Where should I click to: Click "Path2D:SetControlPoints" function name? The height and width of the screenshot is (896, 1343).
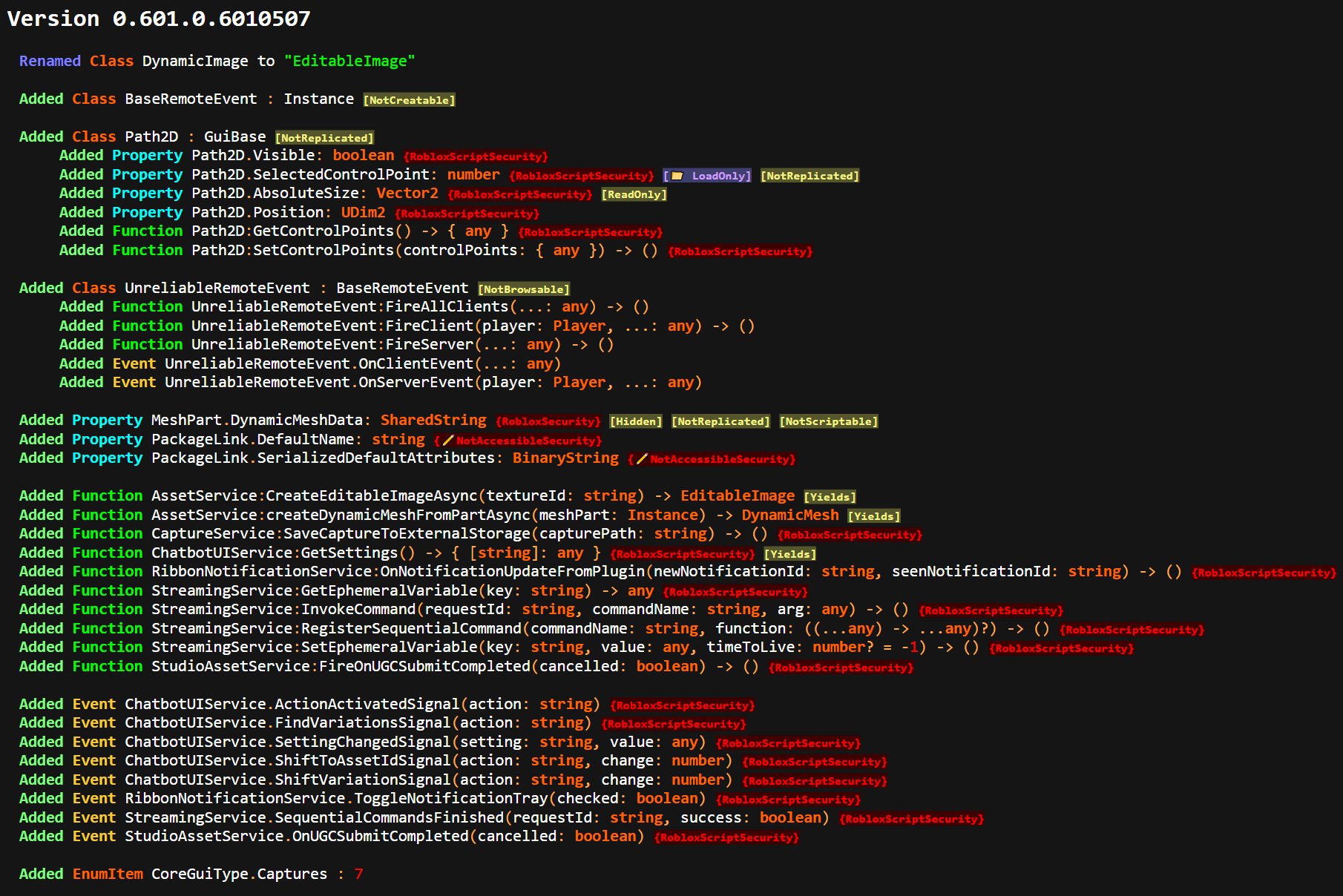292,250
